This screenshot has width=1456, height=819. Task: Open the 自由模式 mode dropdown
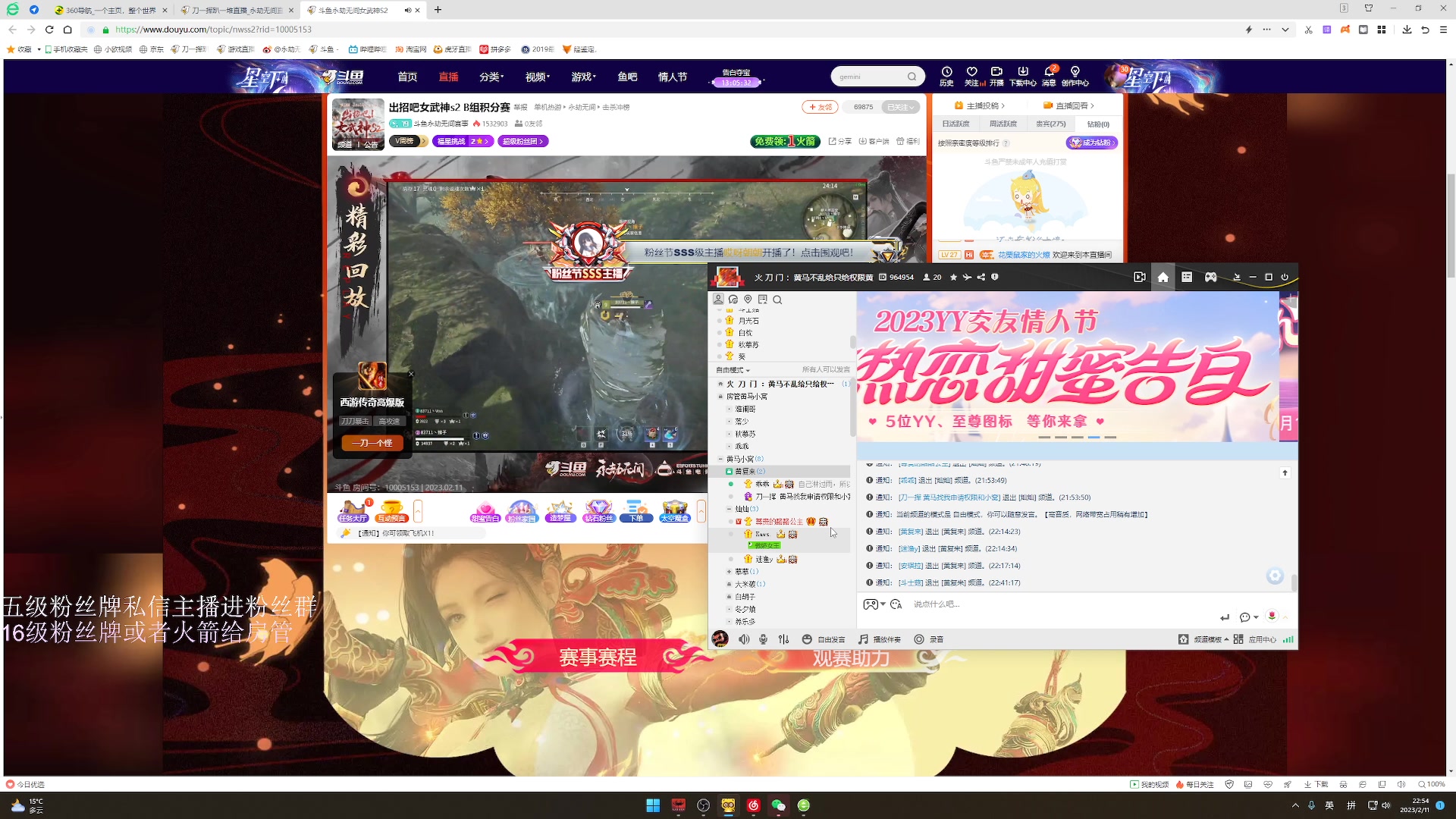tap(733, 370)
